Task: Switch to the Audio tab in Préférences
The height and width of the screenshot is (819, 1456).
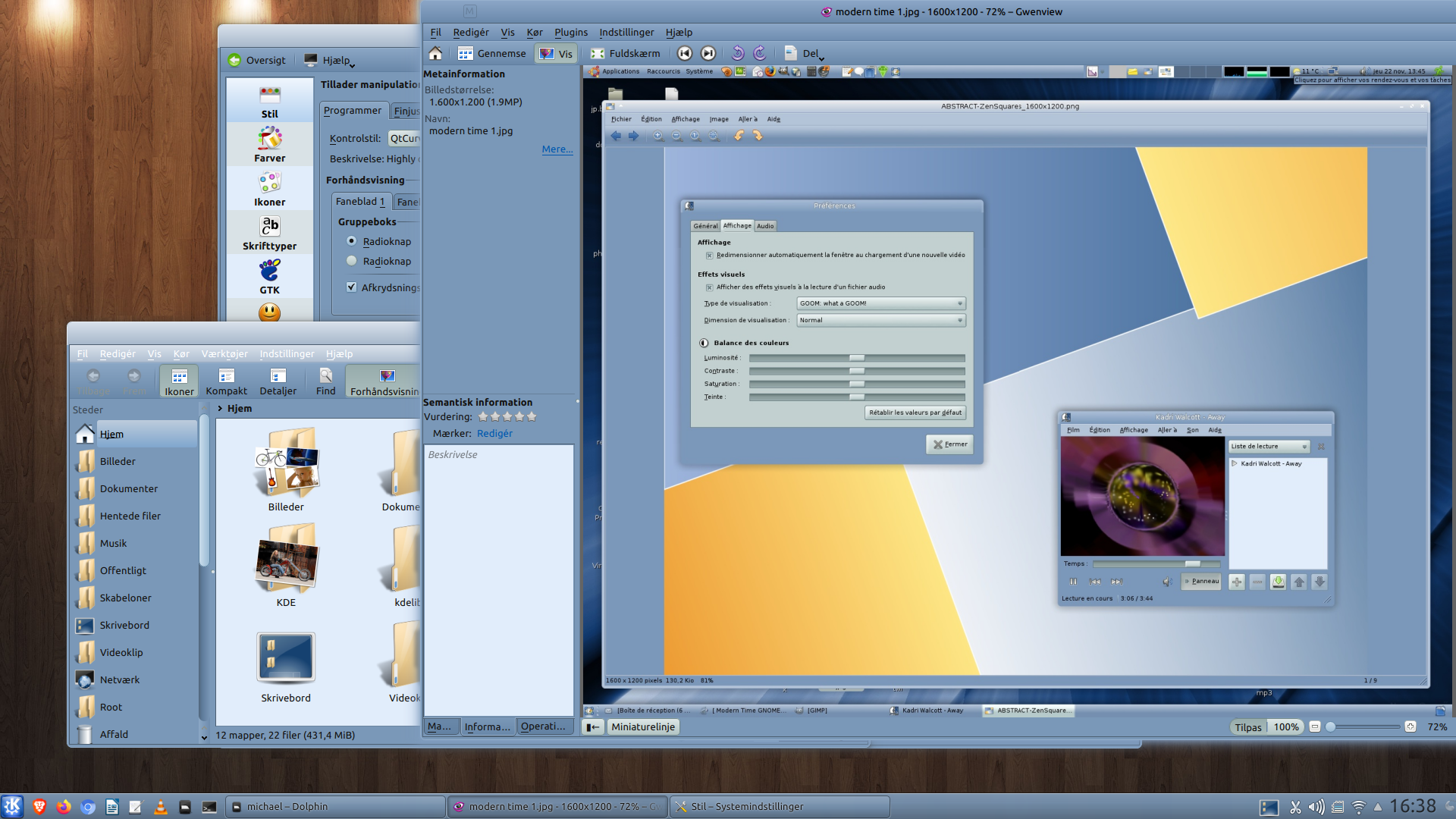Action: pyautogui.click(x=764, y=225)
